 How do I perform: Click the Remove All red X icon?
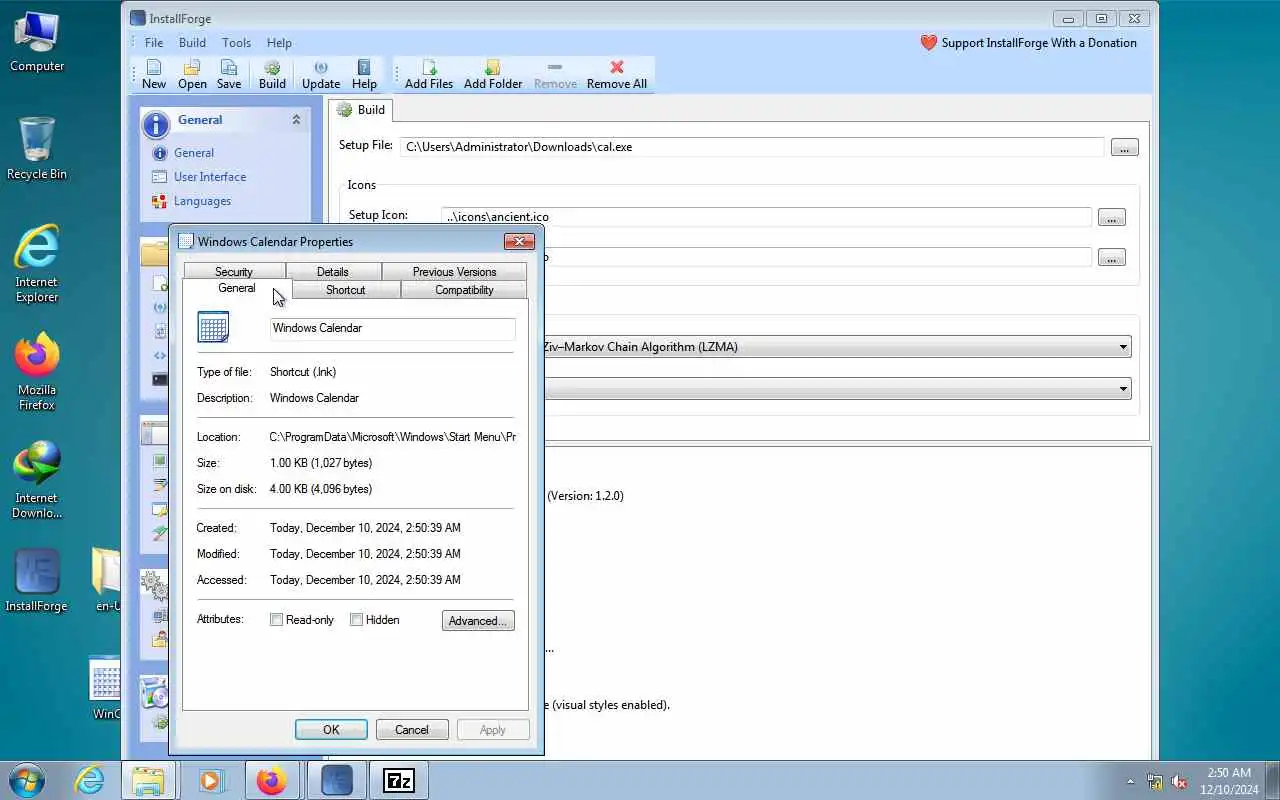click(x=616, y=67)
